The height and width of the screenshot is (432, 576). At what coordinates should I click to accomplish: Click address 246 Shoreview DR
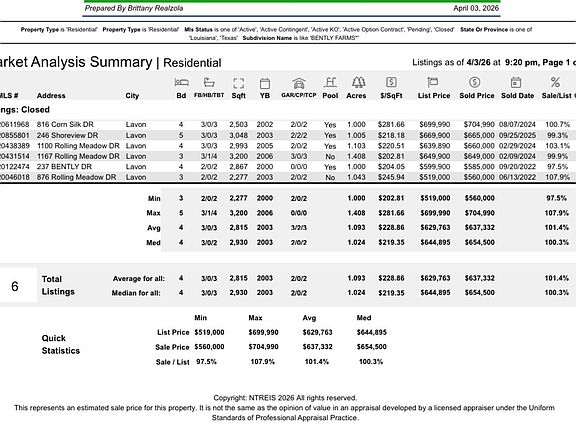click(x=68, y=135)
